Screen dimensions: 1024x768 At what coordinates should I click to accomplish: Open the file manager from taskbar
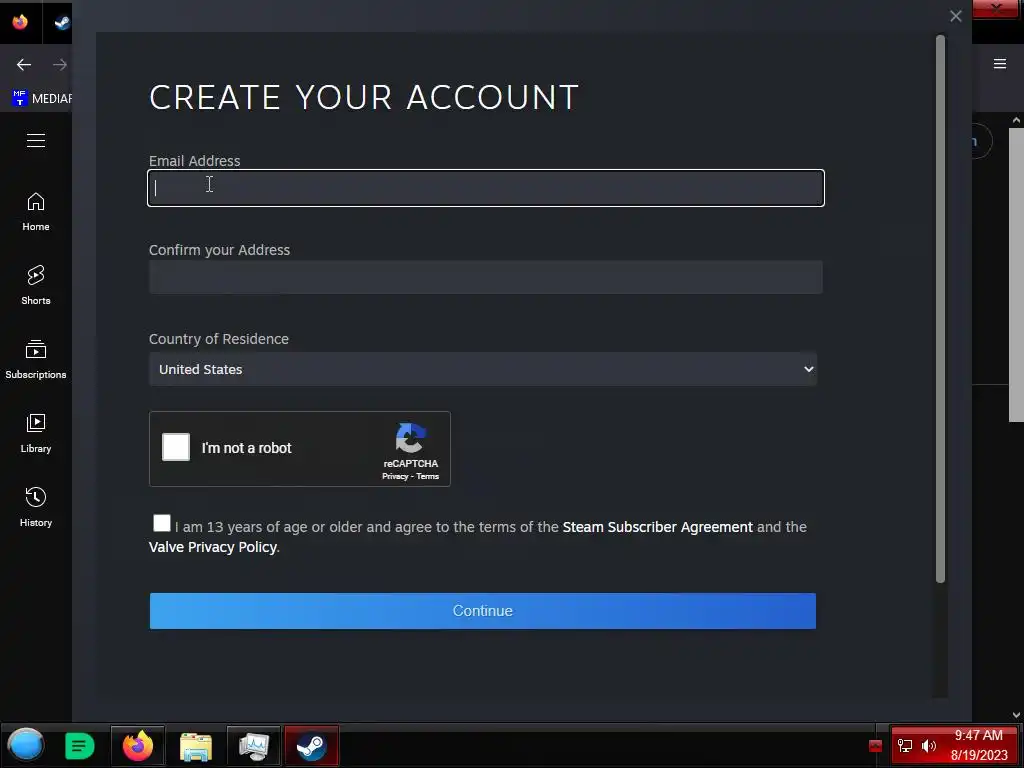point(196,746)
